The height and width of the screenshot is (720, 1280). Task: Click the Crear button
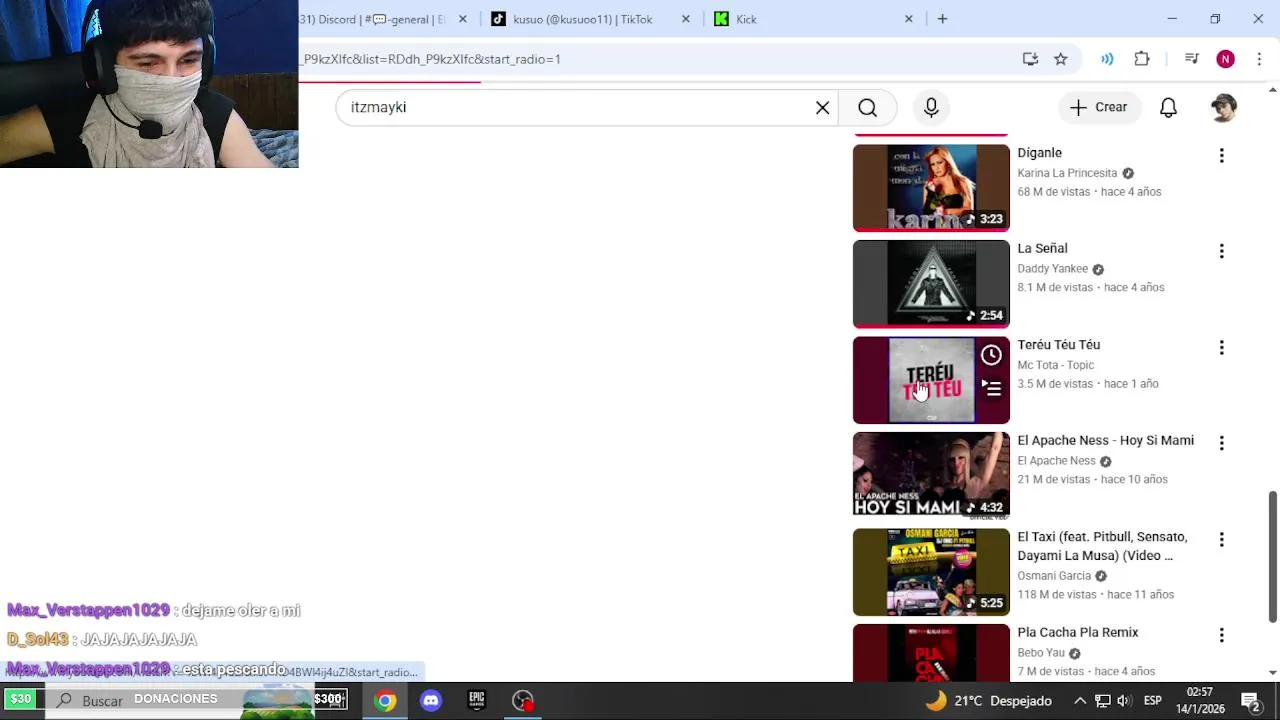(1098, 107)
